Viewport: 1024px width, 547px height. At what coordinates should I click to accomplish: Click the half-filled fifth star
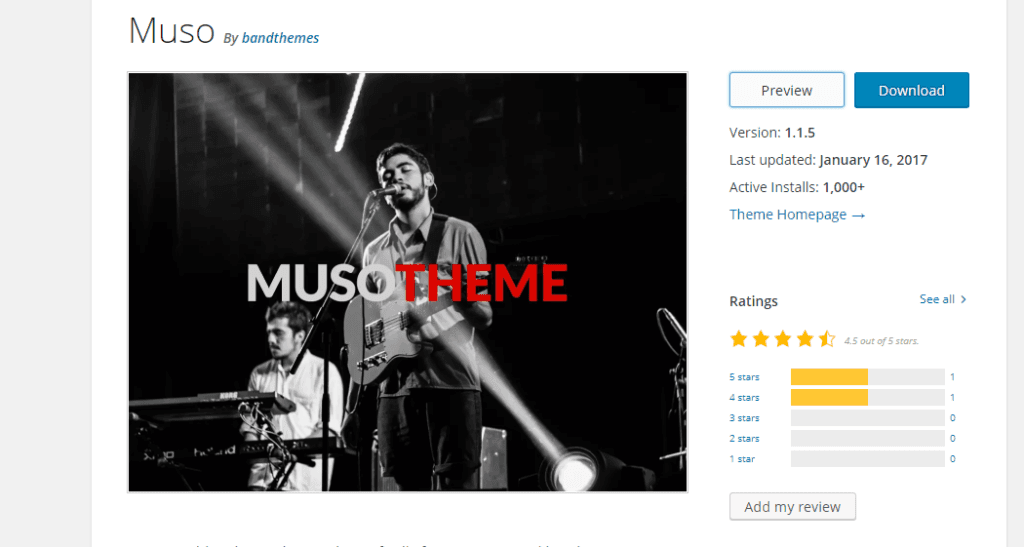pyautogui.click(x=827, y=339)
